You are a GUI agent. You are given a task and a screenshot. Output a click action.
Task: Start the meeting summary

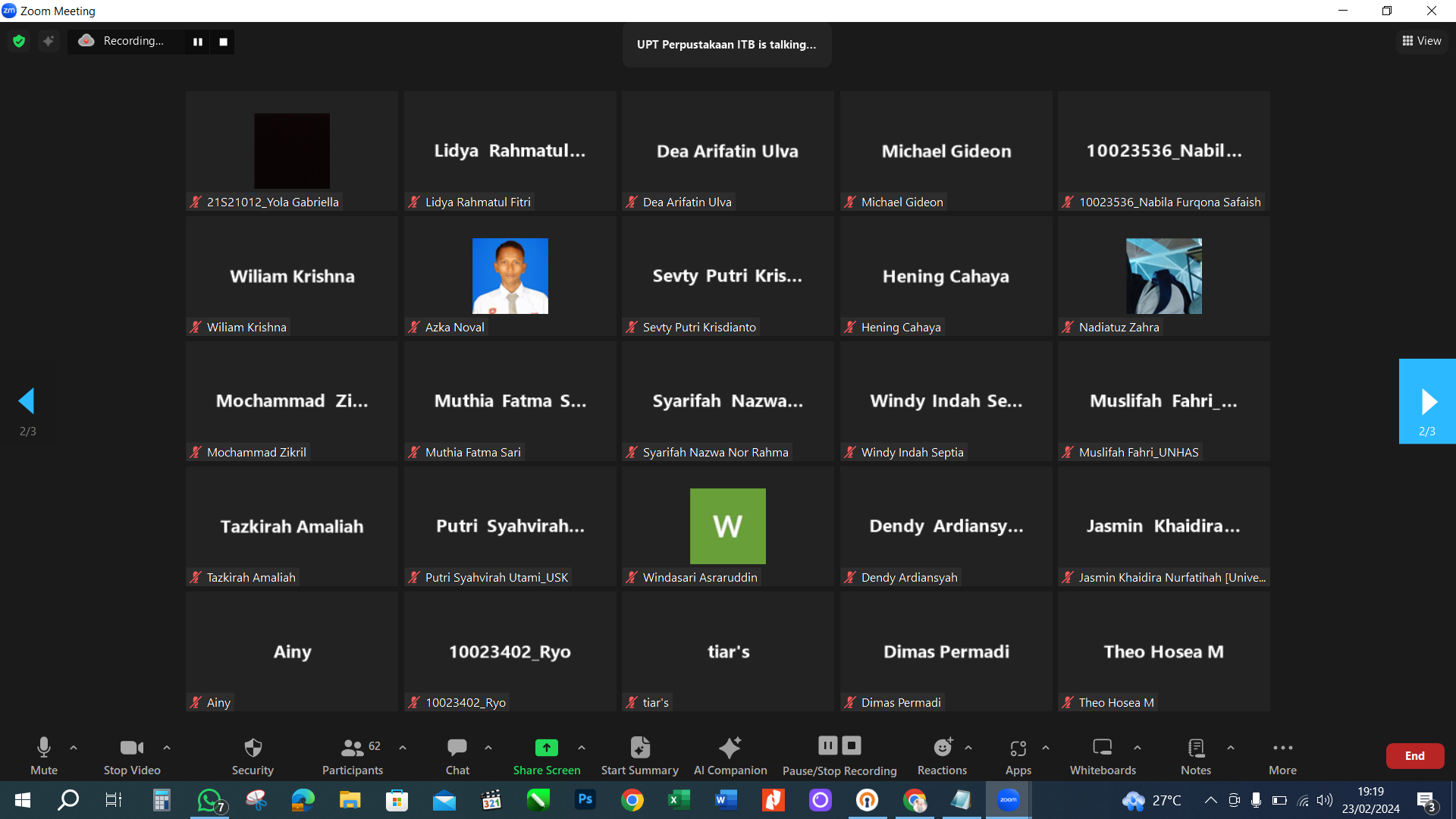point(639,756)
